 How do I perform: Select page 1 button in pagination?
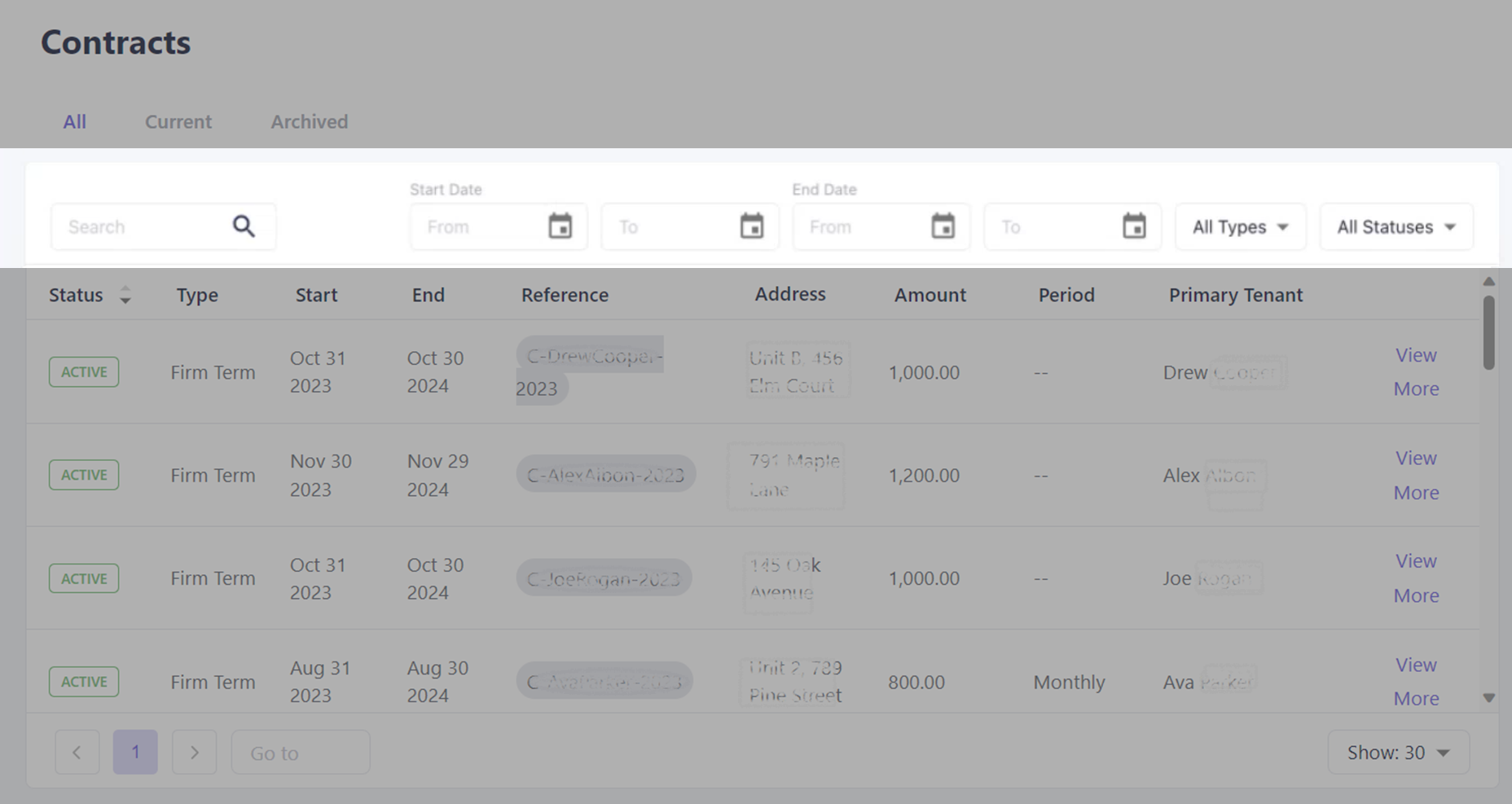tap(135, 752)
